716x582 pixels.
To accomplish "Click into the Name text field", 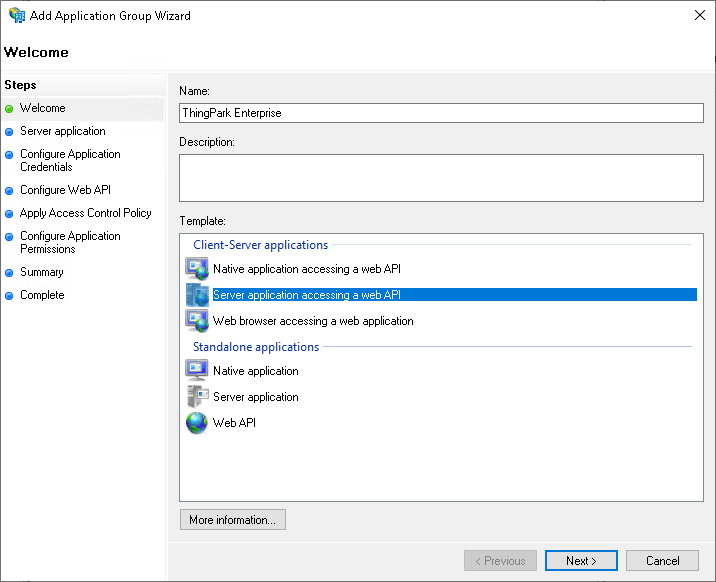I will [x=440, y=113].
